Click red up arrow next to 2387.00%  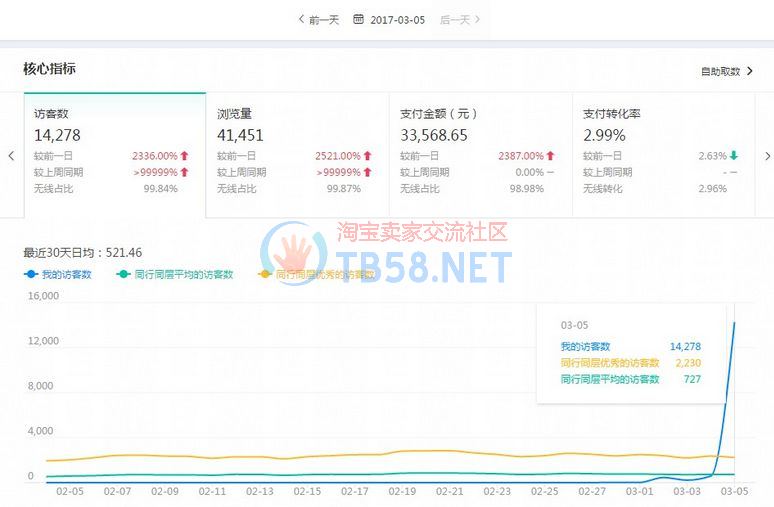click(x=551, y=156)
